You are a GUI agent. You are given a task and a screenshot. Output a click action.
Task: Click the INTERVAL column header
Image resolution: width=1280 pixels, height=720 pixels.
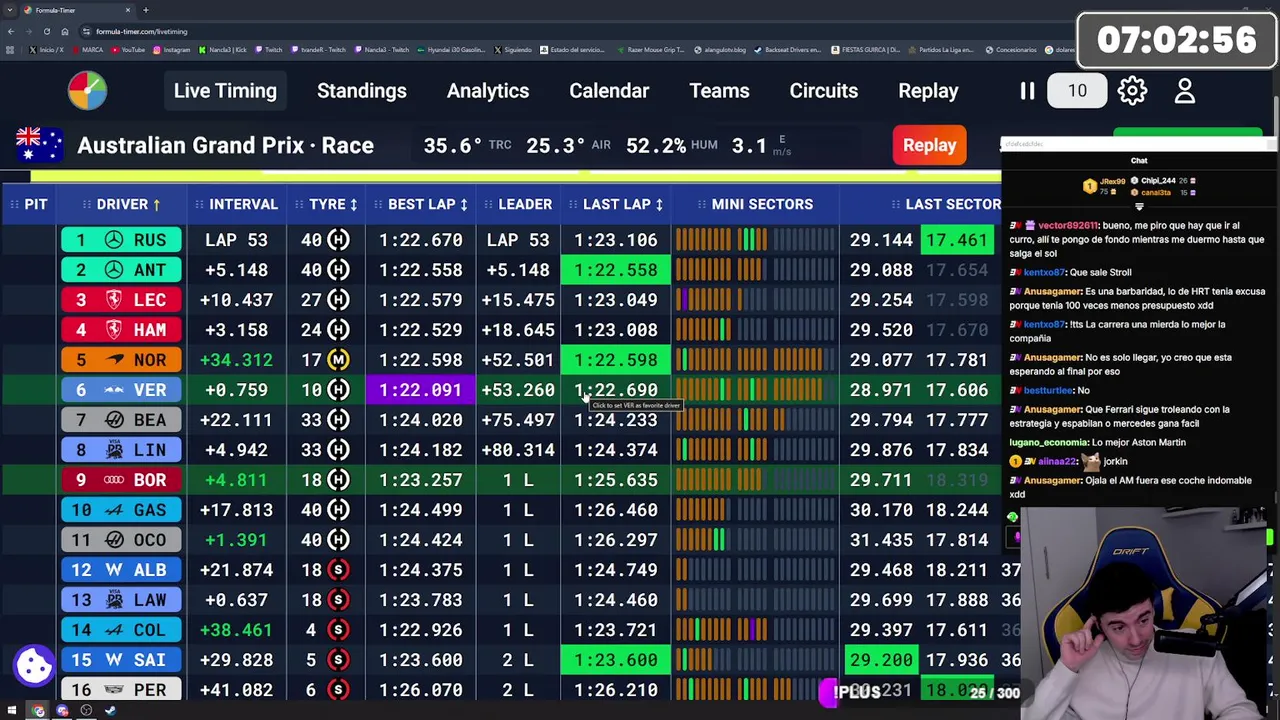pos(243,204)
